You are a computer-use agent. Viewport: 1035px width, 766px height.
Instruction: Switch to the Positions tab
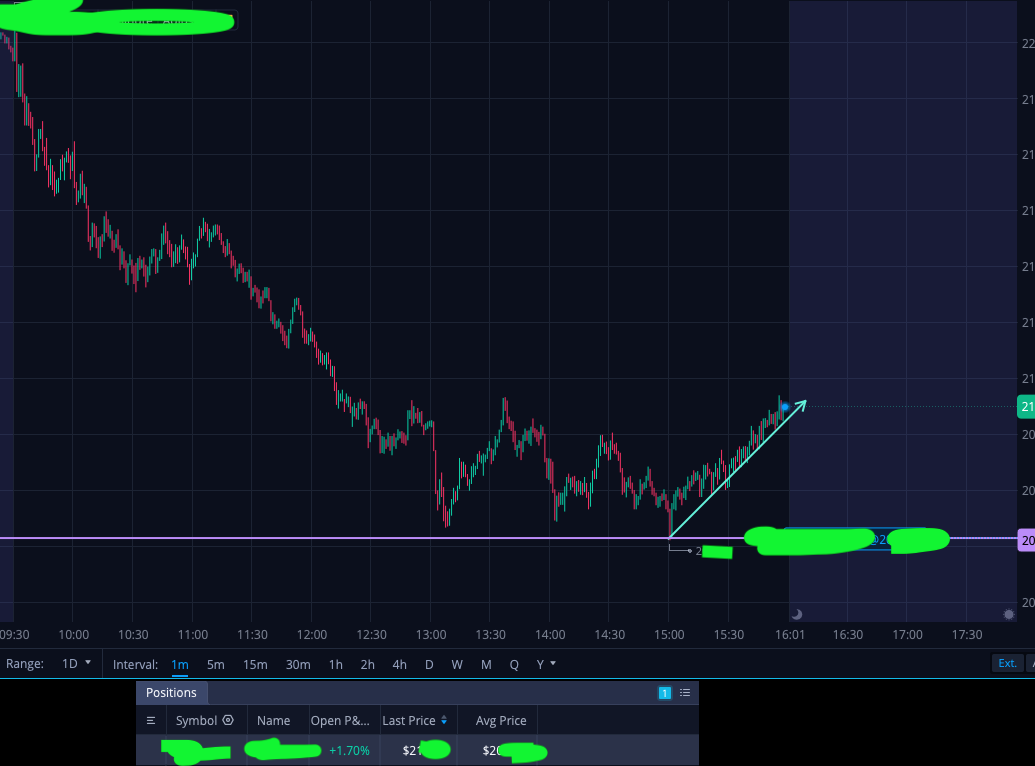point(171,693)
